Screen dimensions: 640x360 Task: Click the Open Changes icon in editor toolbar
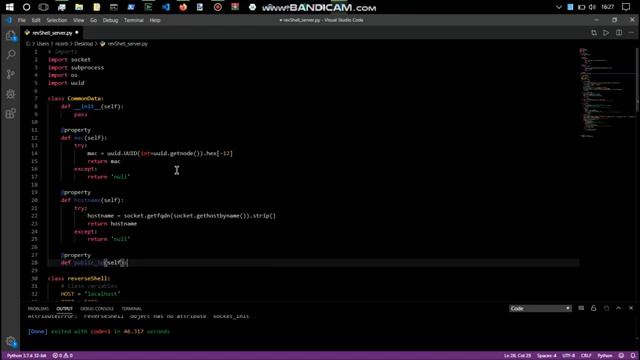594,33
